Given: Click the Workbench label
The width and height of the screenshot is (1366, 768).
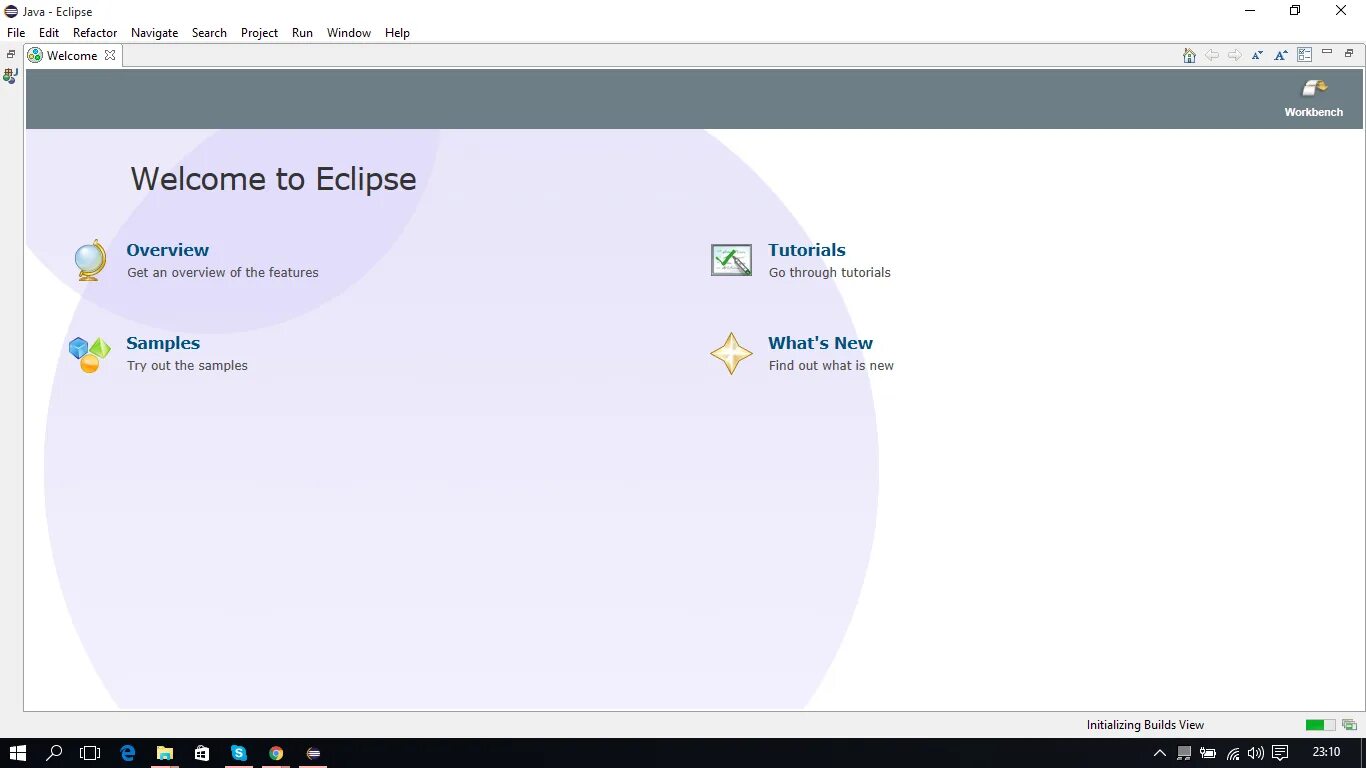Looking at the screenshot, I should coord(1314,112).
